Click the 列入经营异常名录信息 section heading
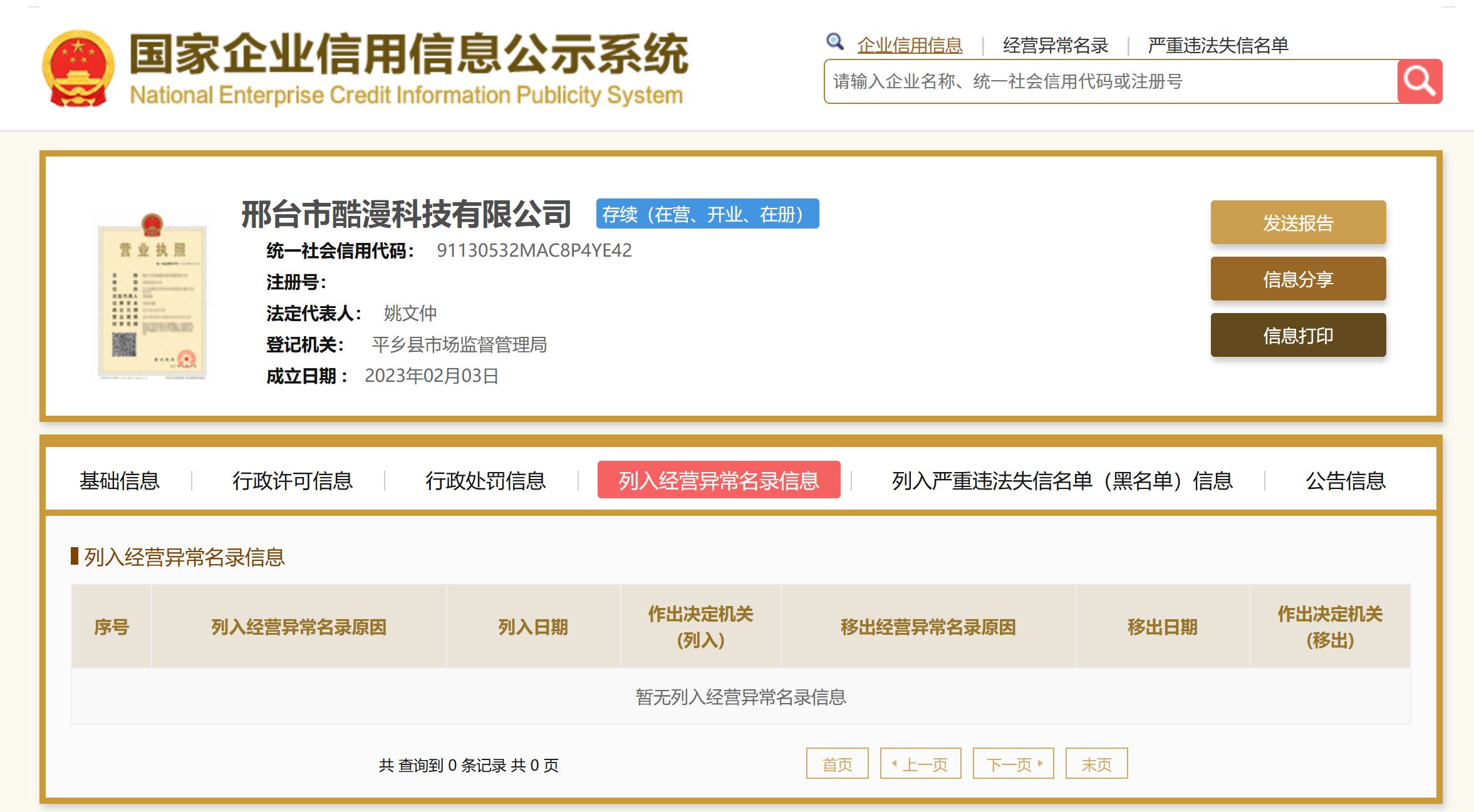The height and width of the screenshot is (812, 1474). point(184,557)
